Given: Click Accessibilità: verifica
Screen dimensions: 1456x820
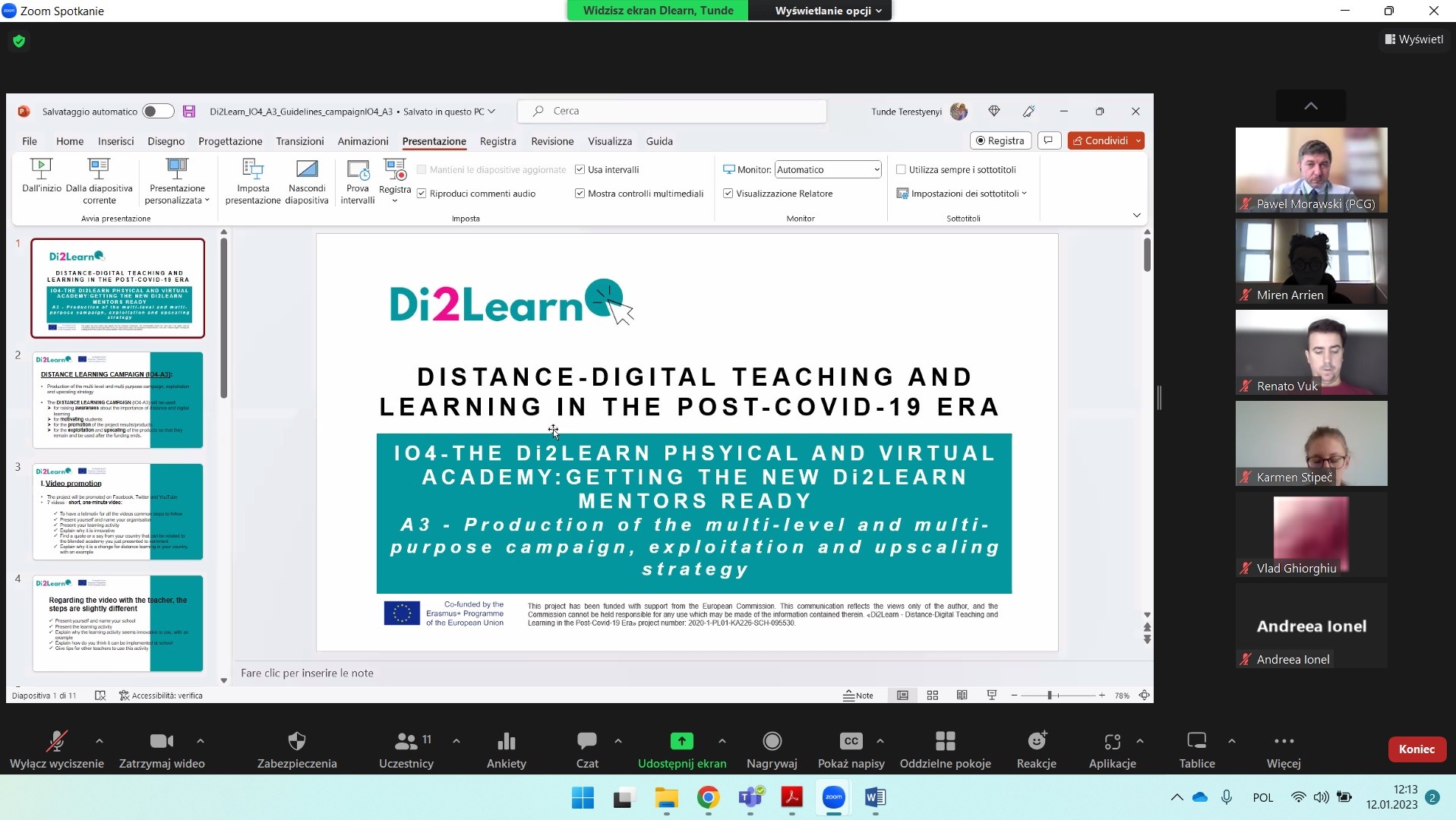Looking at the screenshot, I should click(x=160, y=695).
